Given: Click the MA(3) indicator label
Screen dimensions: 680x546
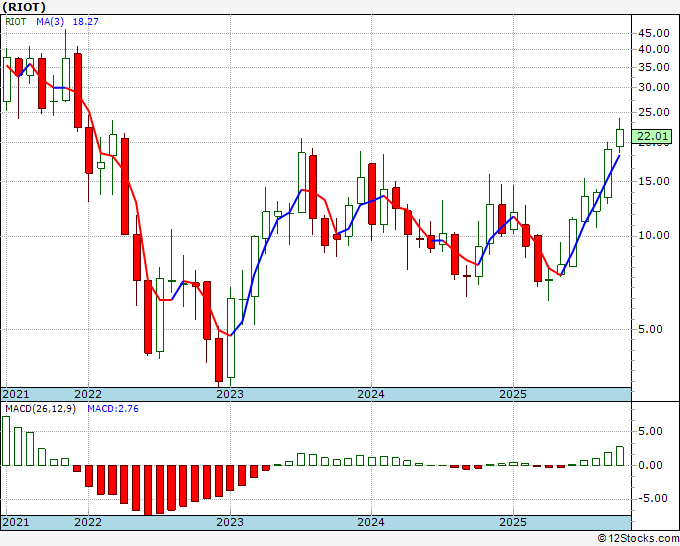Looking at the screenshot, I should [50, 22].
